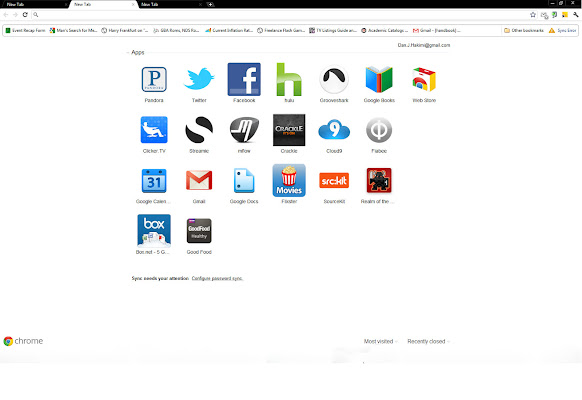Bookmark this page with the star icon
This screenshot has width=582, height=400.
tap(533, 15)
